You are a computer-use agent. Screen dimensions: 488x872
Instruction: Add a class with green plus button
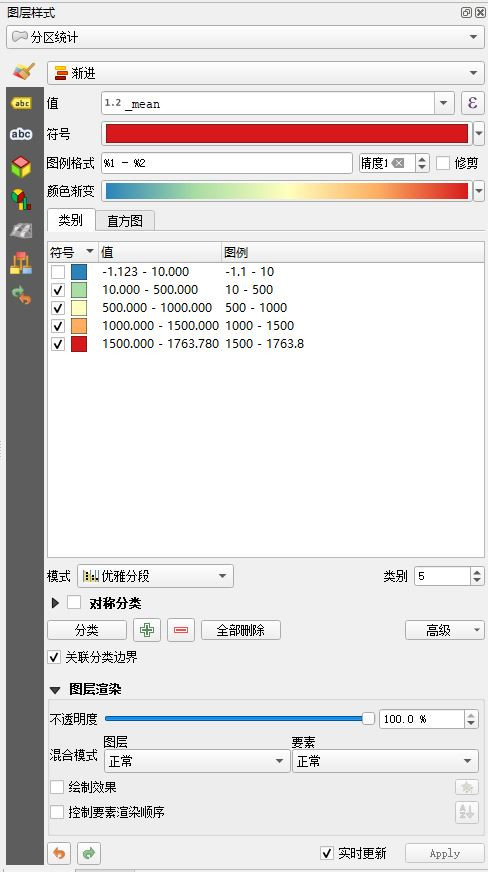tap(147, 630)
